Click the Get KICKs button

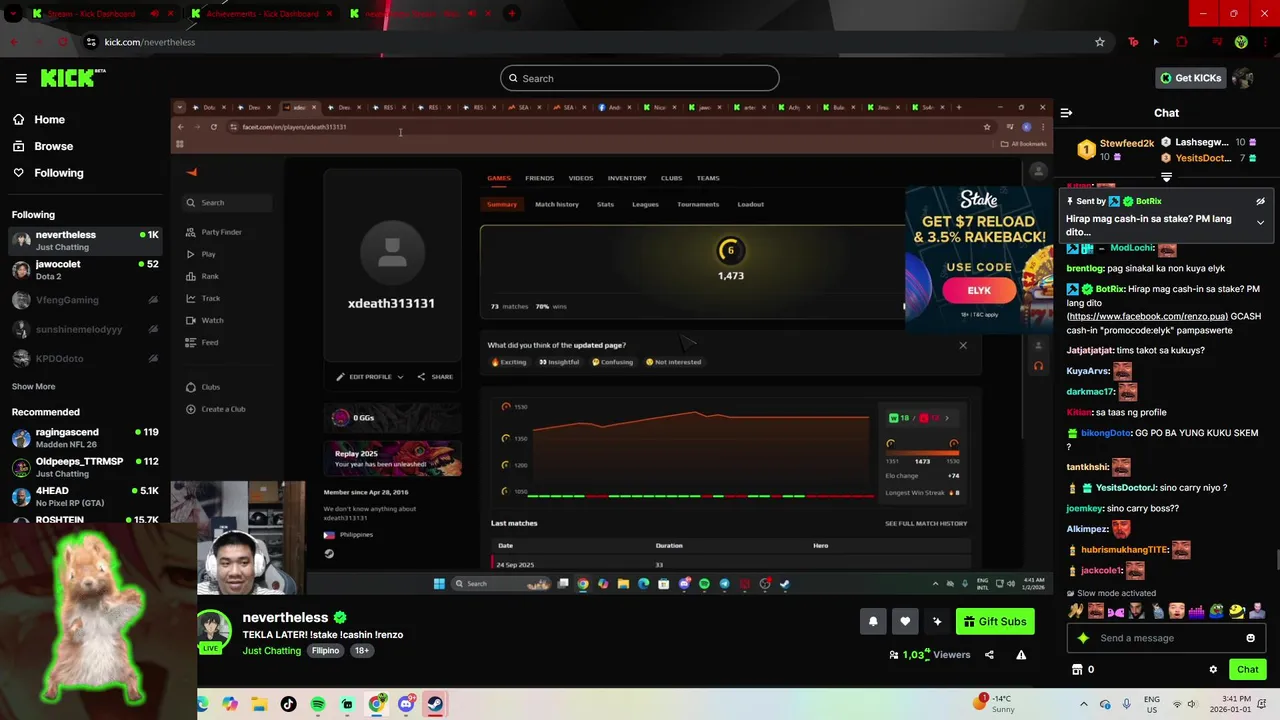[1190, 78]
